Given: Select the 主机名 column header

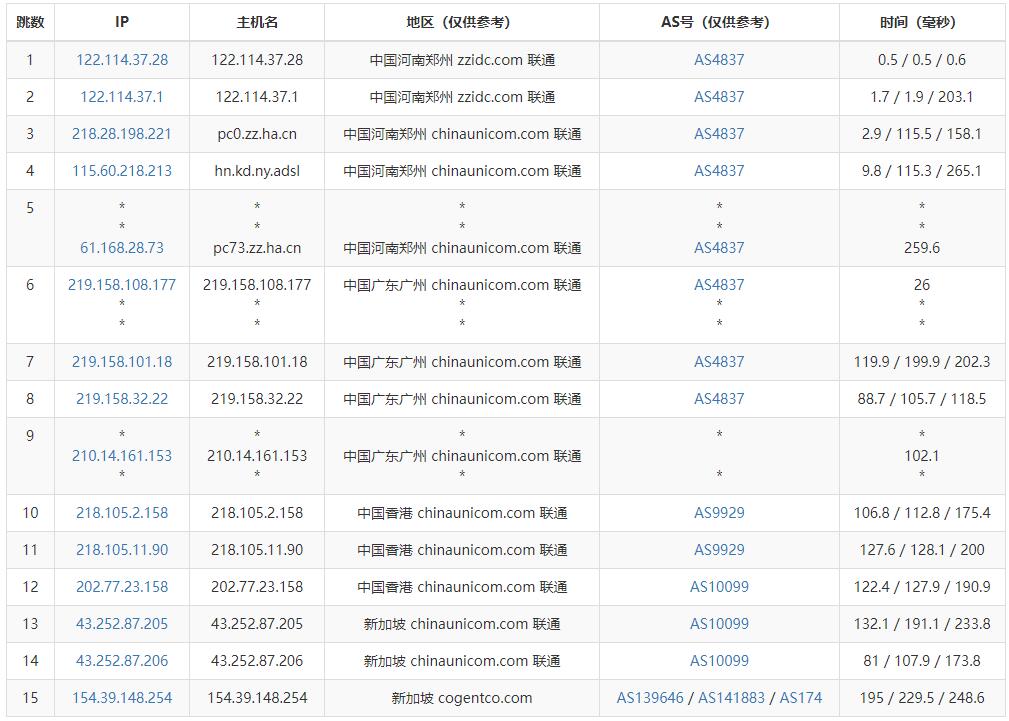Looking at the screenshot, I should [x=257, y=23].
